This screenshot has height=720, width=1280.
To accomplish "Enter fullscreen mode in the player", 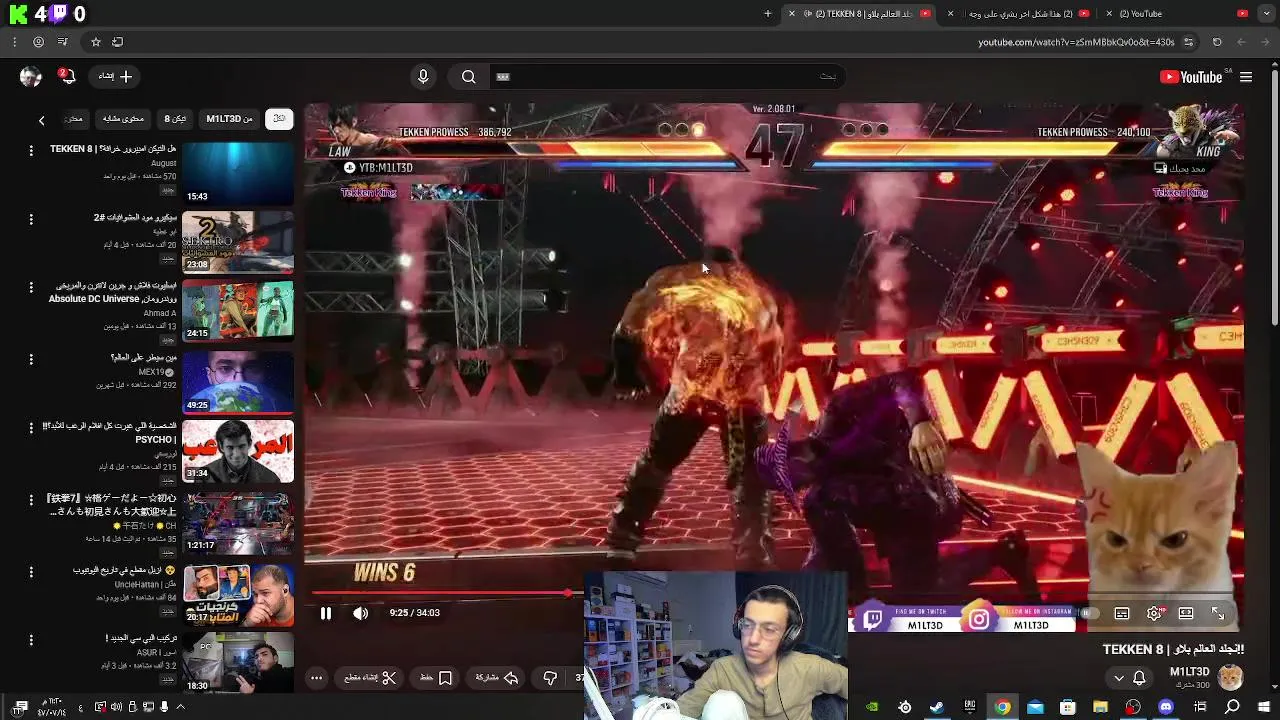I will (x=1218, y=613).
